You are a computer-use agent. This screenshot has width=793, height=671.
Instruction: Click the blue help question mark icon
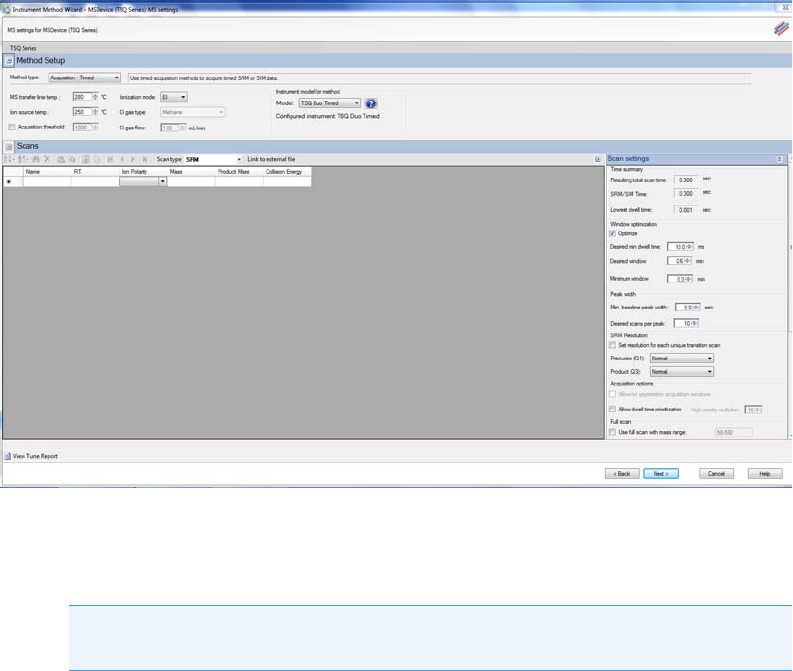[x=371, y=104]
